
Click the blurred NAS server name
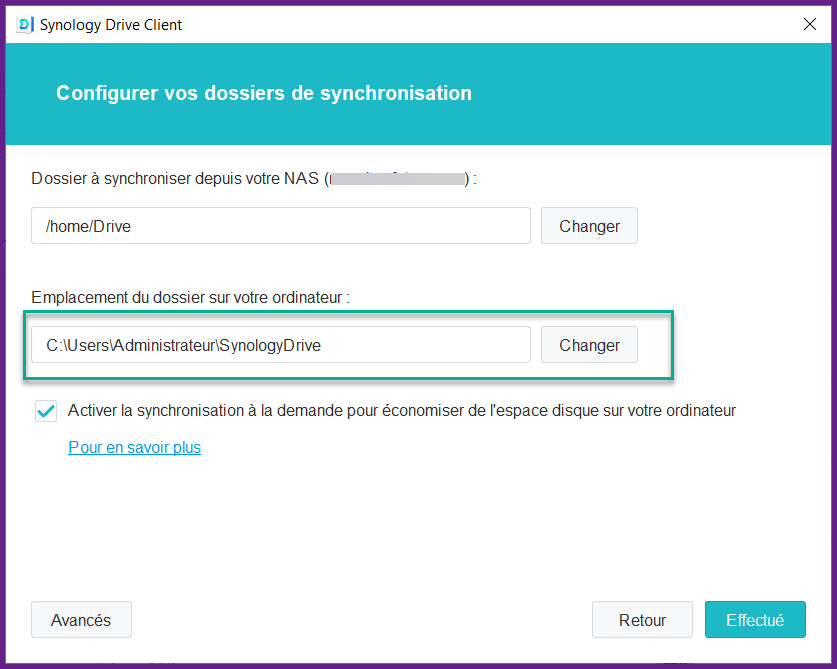point(398,179)
